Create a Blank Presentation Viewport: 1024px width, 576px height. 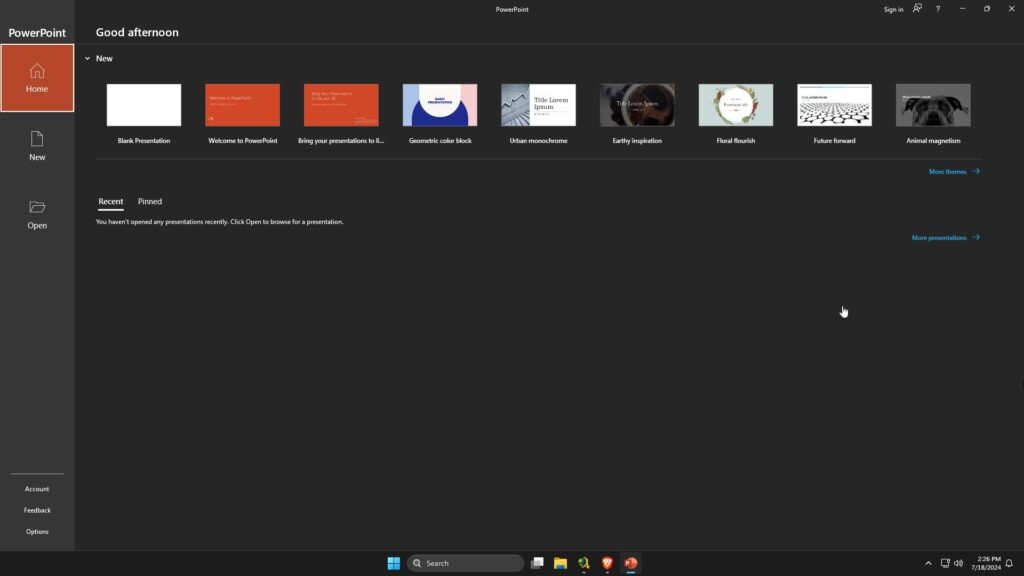[x=144, y=114]
